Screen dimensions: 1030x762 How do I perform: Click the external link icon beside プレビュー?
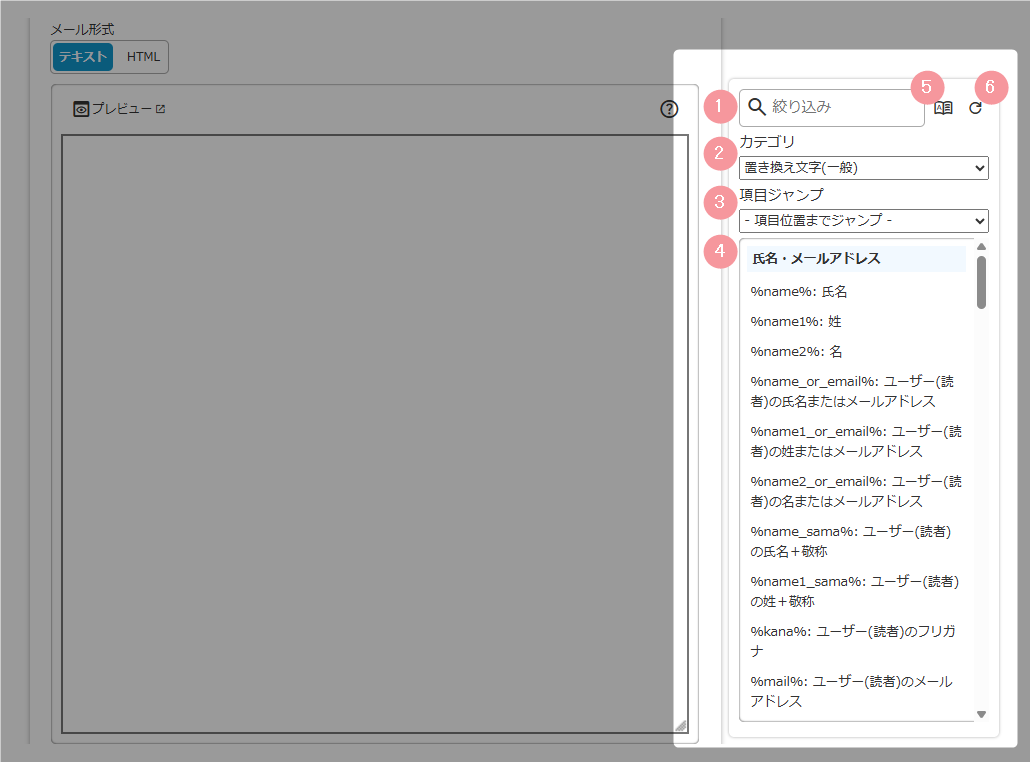tap(160, 109)
